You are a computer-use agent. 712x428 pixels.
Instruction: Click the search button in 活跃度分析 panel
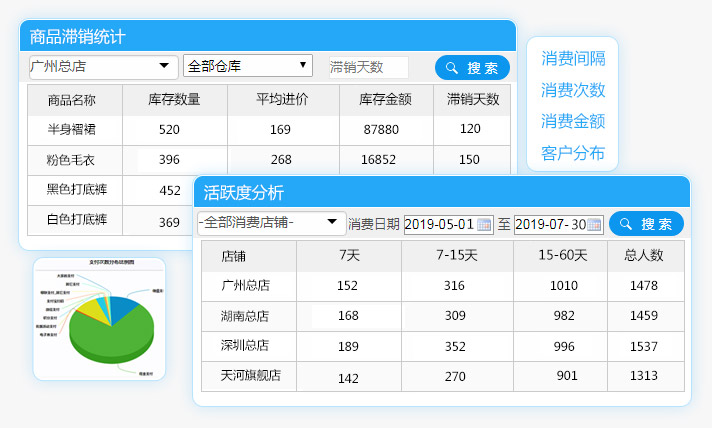pyautogui.click(x=646, y=224)
